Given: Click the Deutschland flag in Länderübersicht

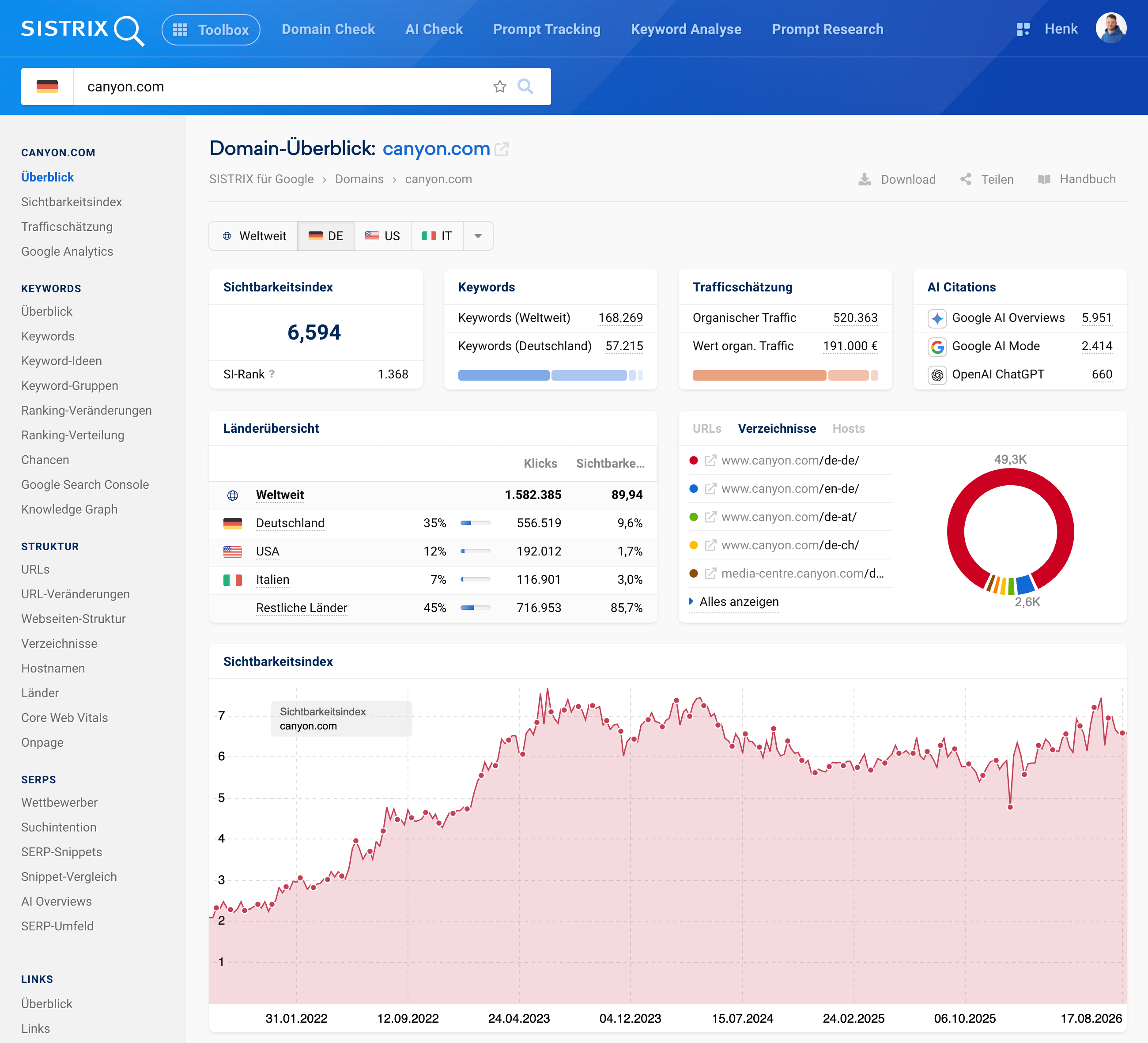Looking at the screenshot, I should pos(232,523).
